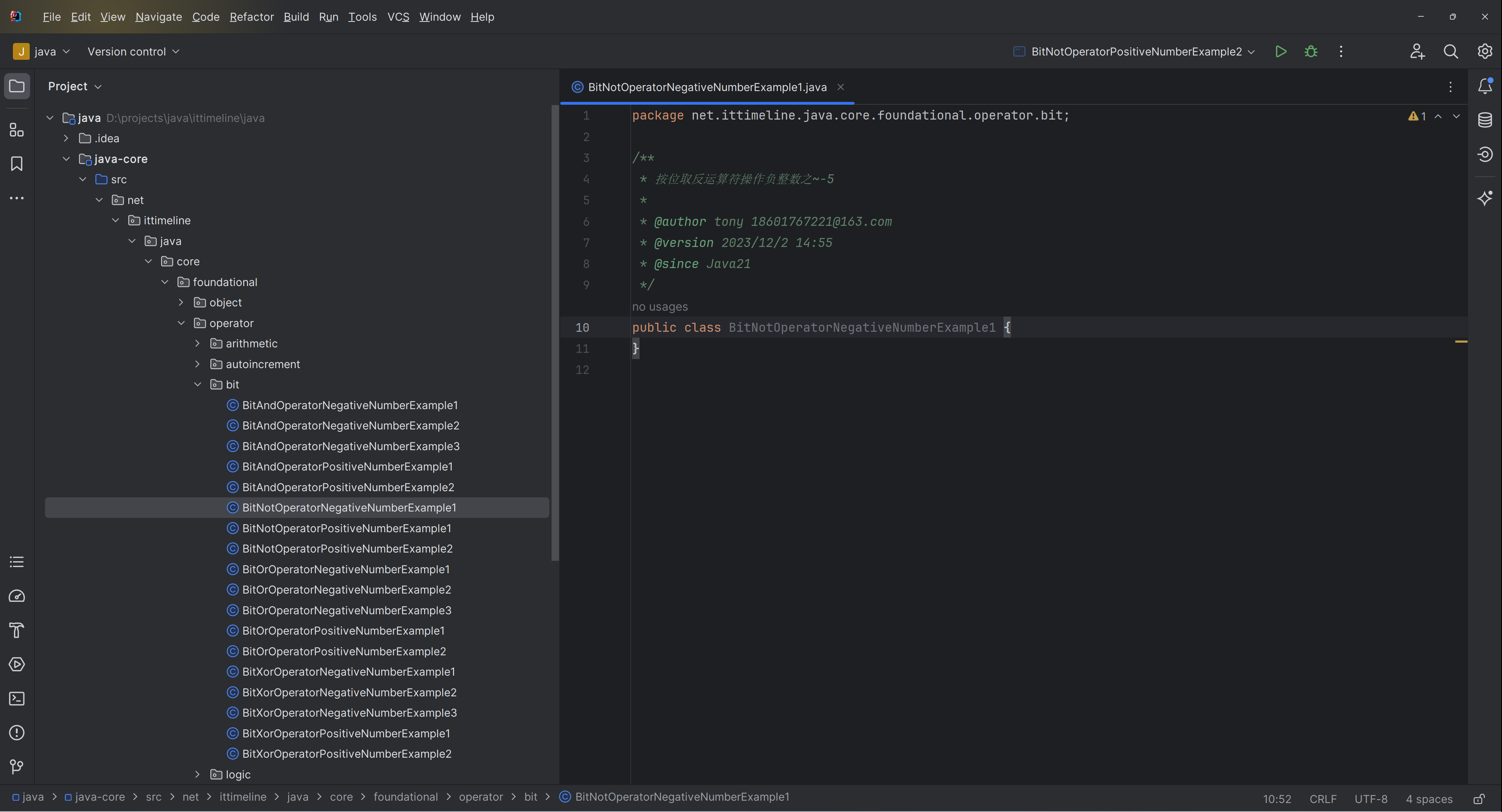The height and width of the screenshot is (812, 1502).
Task: Open the TODO list tool window
Action: pos(17,562)
